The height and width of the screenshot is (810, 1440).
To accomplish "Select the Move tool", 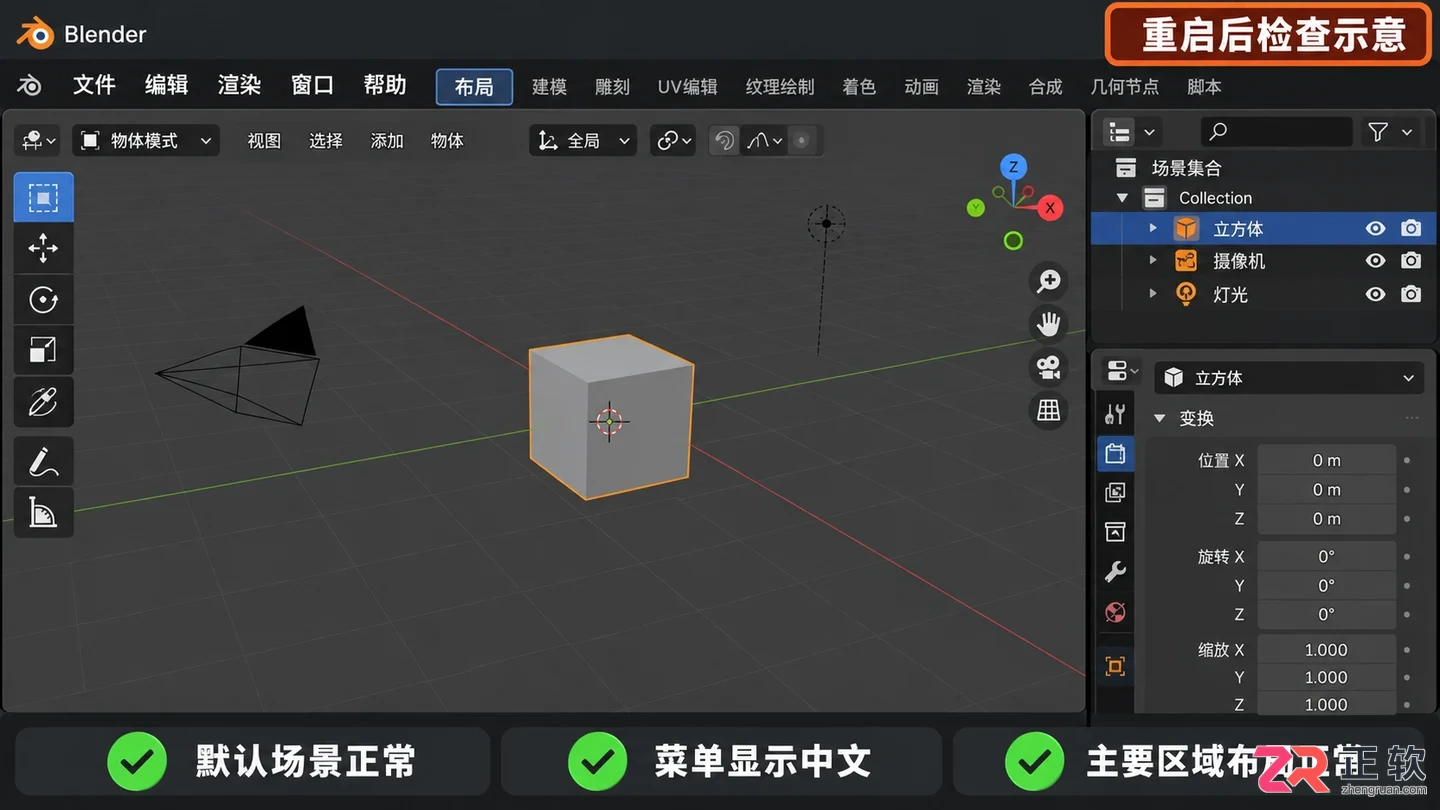I will pyautogui.click(x=43, y=248).
